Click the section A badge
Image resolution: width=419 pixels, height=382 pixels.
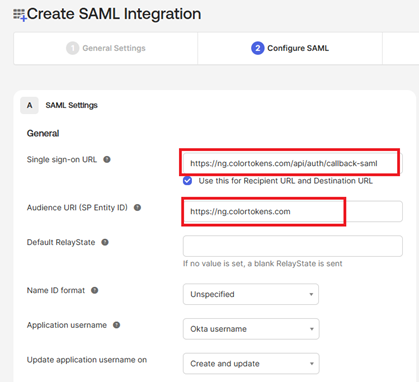pyautogui.click(x=29, y=105)
